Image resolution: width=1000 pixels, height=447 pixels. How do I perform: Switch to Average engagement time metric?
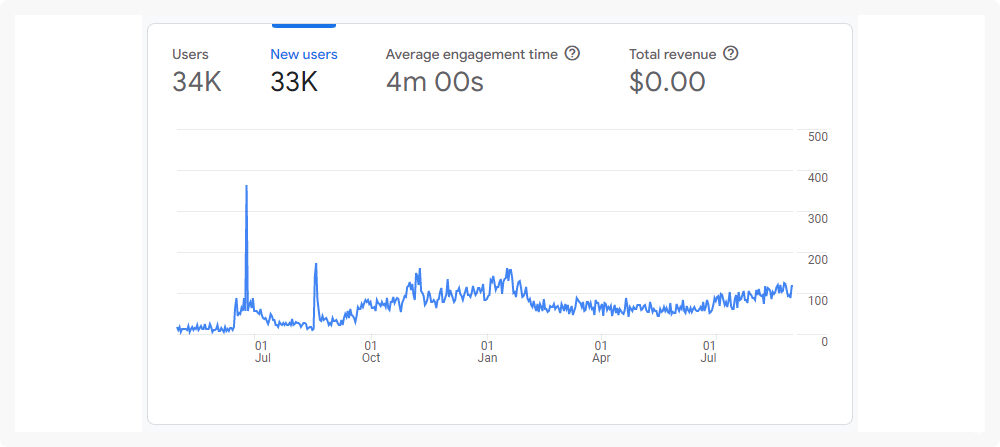pyautogui.click(x=472, y=54)
